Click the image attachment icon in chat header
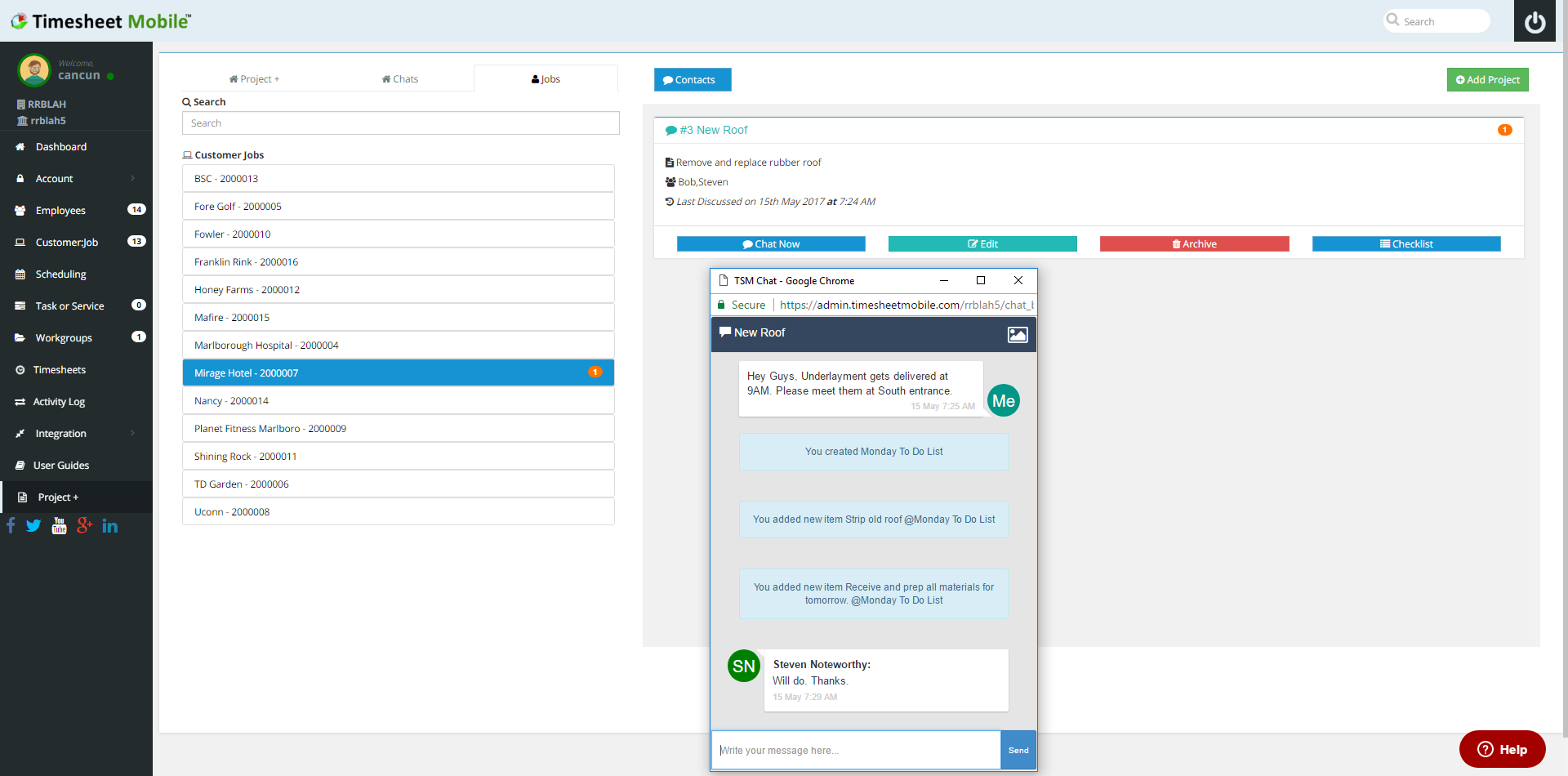 [x=1018, y=334]
